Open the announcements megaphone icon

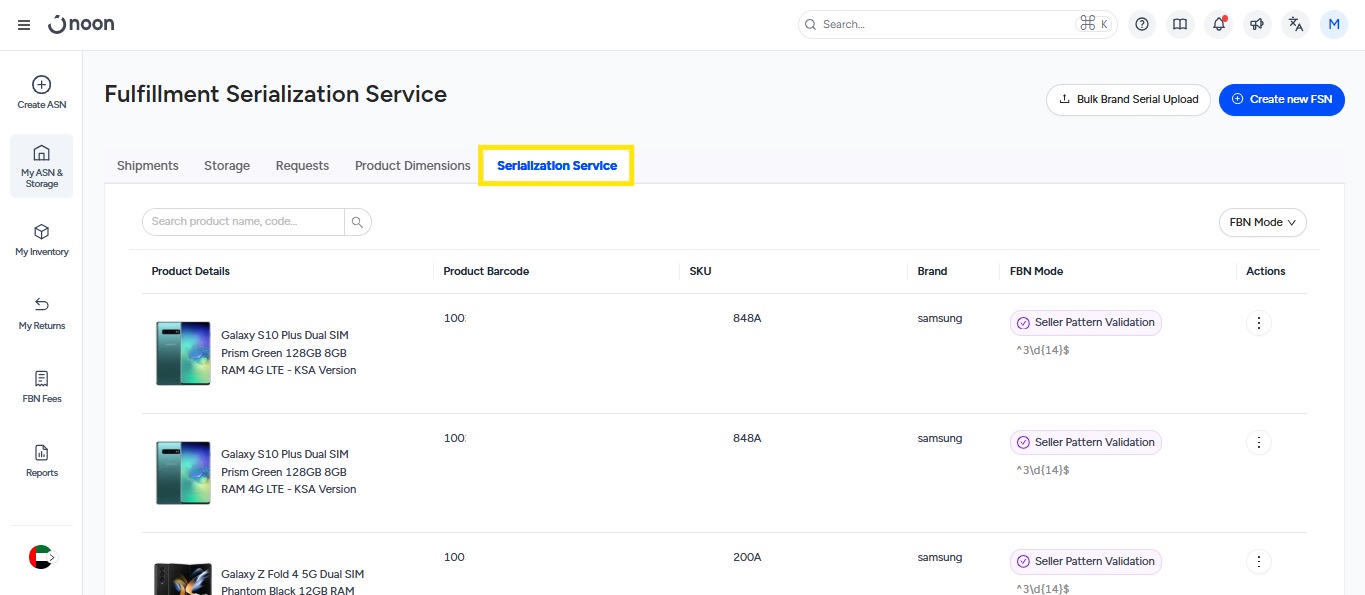[x=1257, y=25]
